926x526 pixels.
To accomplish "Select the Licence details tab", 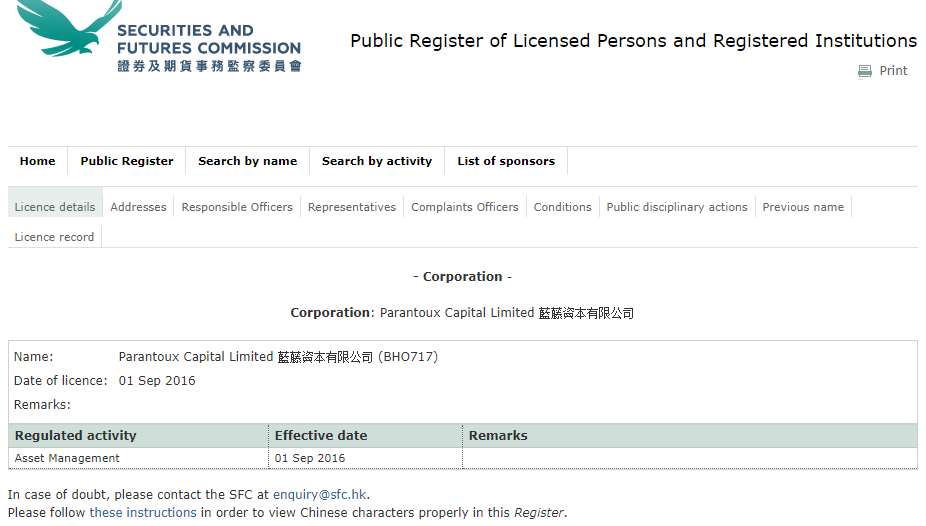I will pyautogui.click(x=55, y=207).
